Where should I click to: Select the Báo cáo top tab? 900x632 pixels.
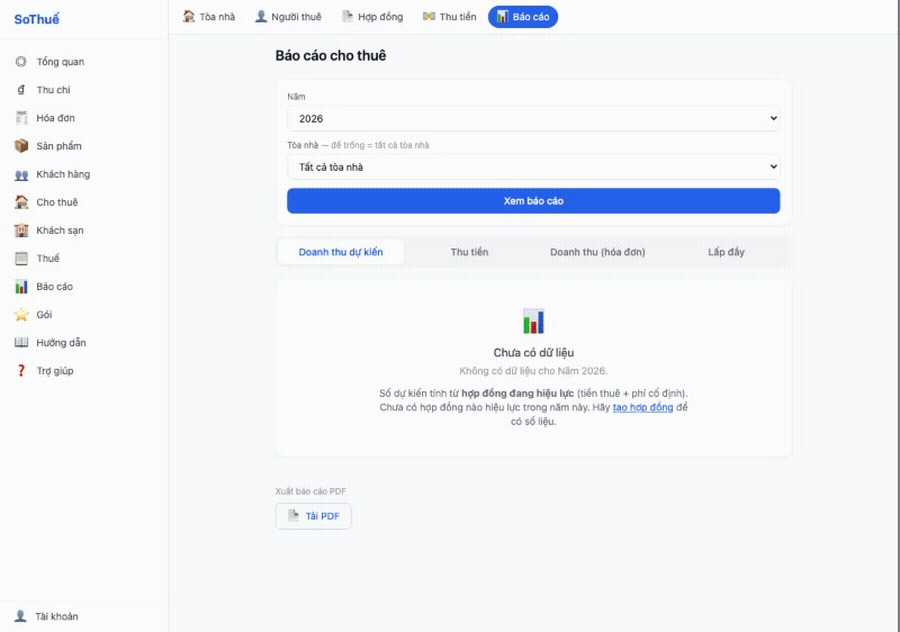tap(523, 17)
